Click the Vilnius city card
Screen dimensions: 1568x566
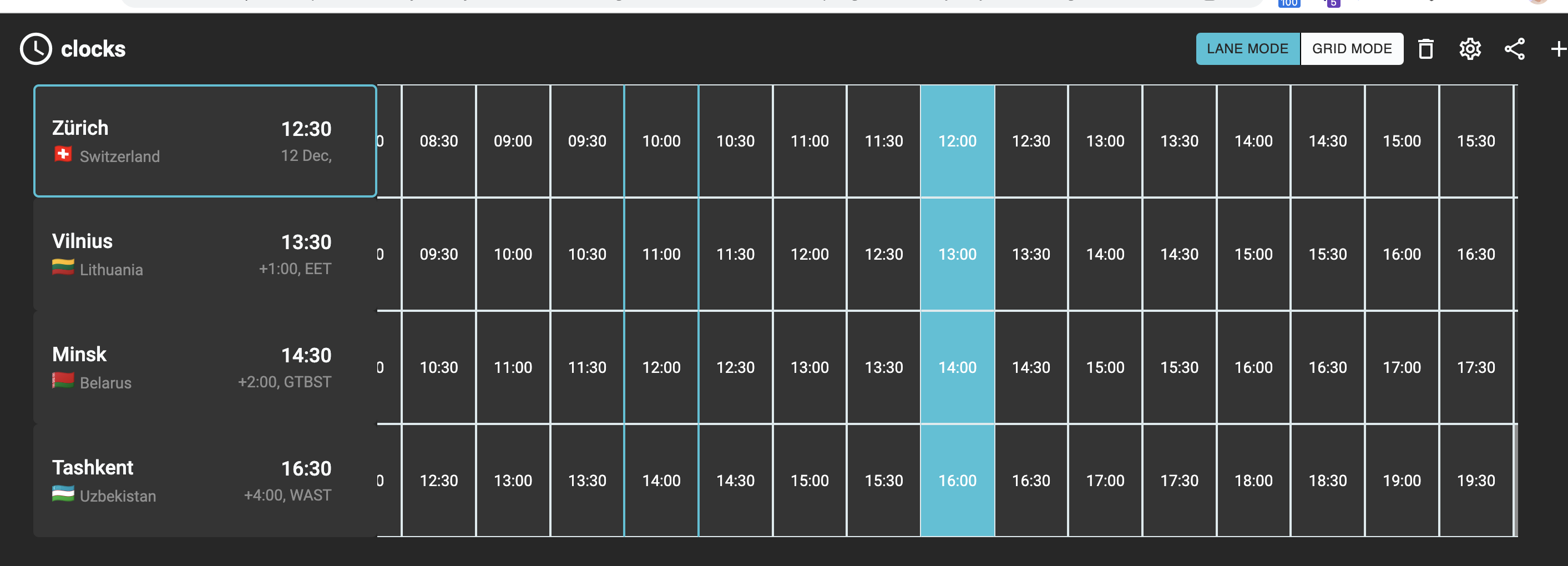point(205,254)
